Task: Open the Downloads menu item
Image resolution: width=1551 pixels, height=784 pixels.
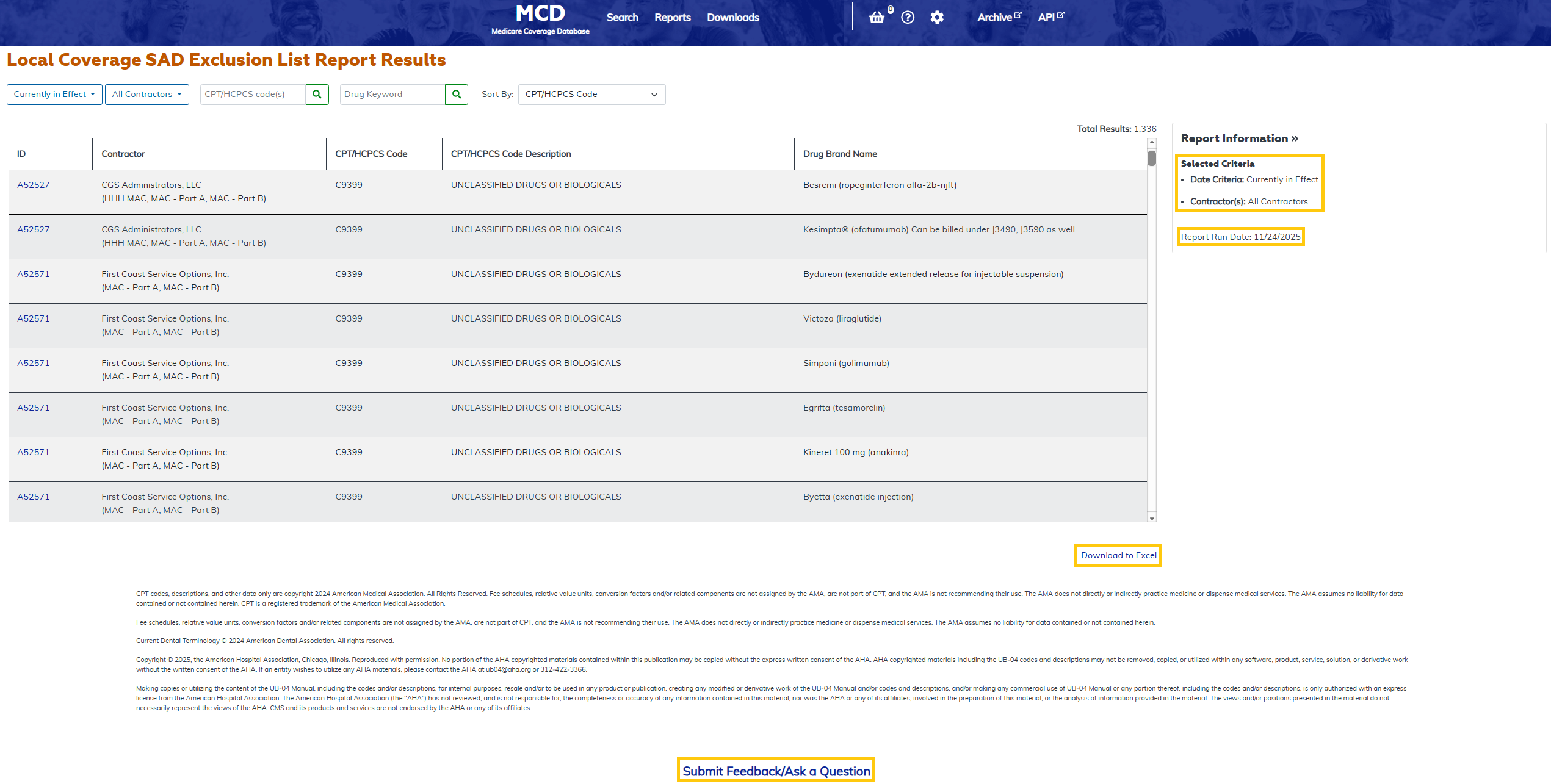Action: pyautogui.click(x=732, y=17)
